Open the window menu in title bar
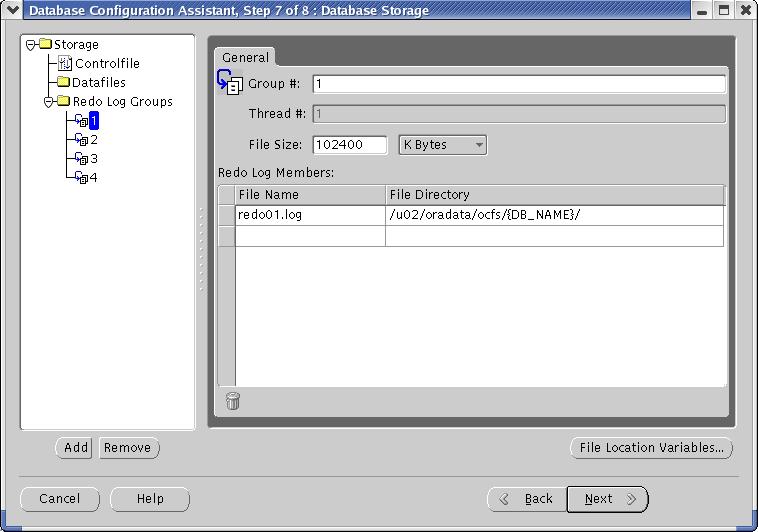 (12, 10)
